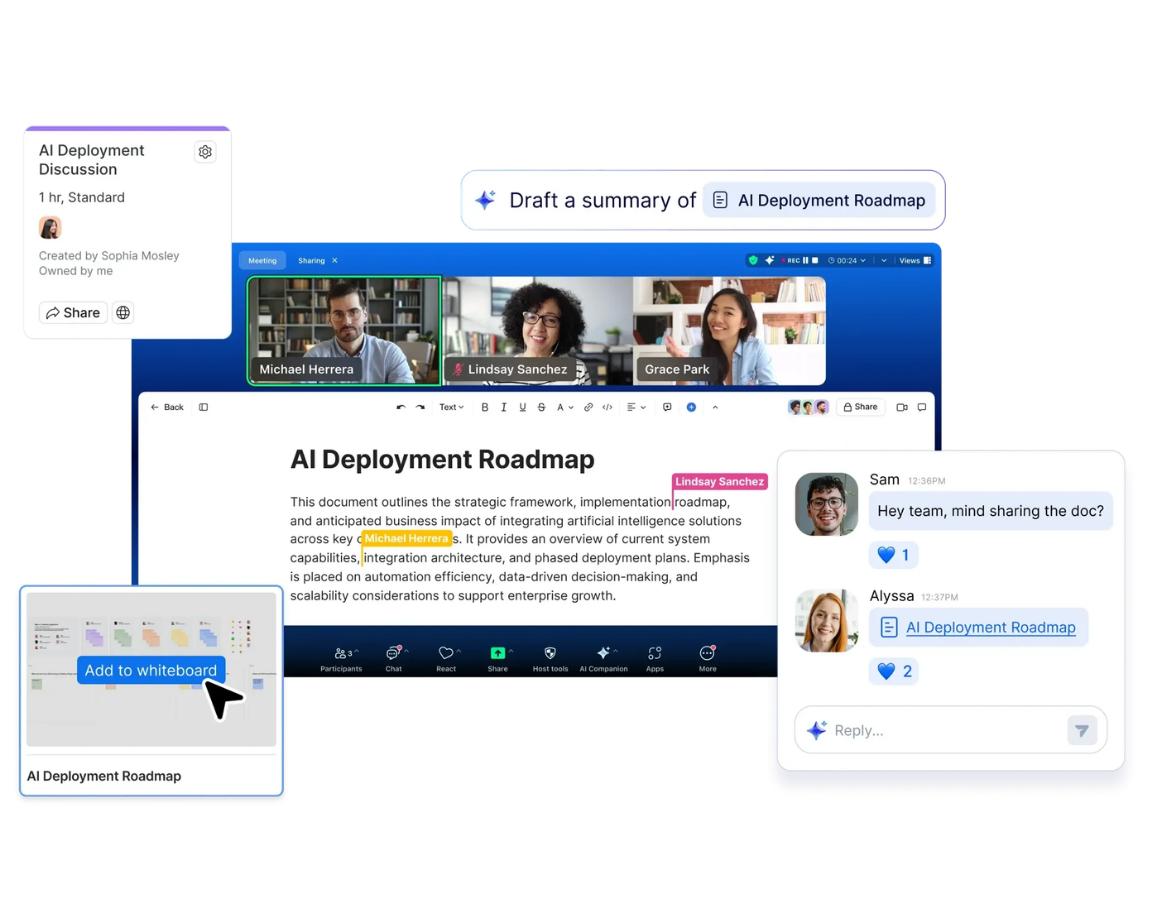Open the More menu in meeting toolbar

[708, 659]
